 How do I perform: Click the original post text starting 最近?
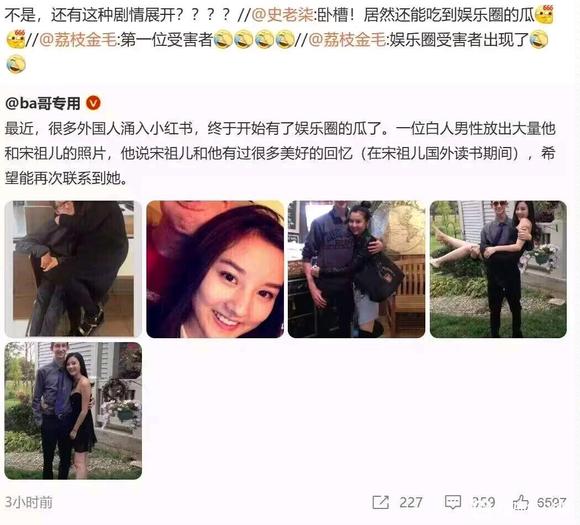click(x=280, y=154)
